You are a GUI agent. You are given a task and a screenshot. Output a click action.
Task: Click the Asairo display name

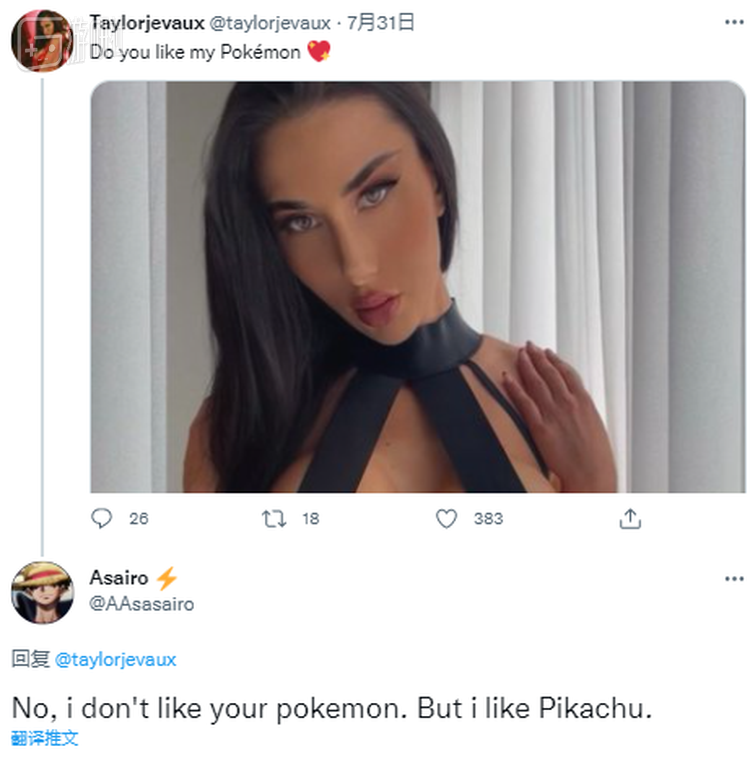pos(119,577)
